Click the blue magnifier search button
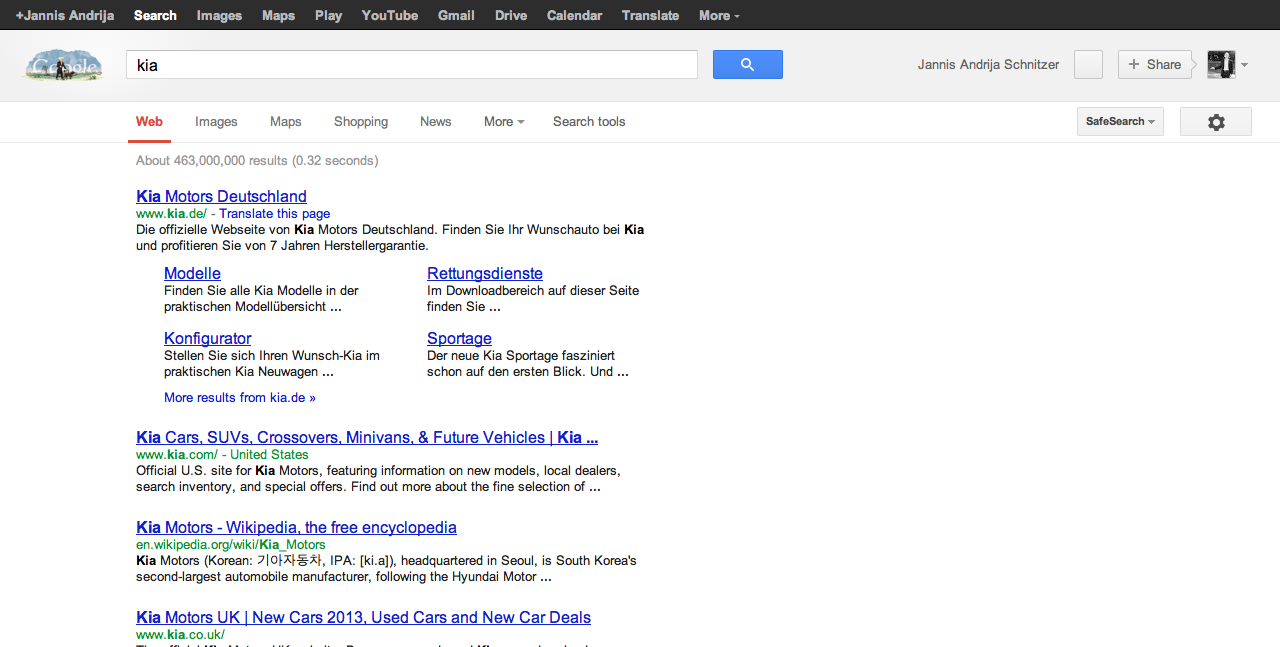Screen dimensions: 1280x647 point(747,65)
